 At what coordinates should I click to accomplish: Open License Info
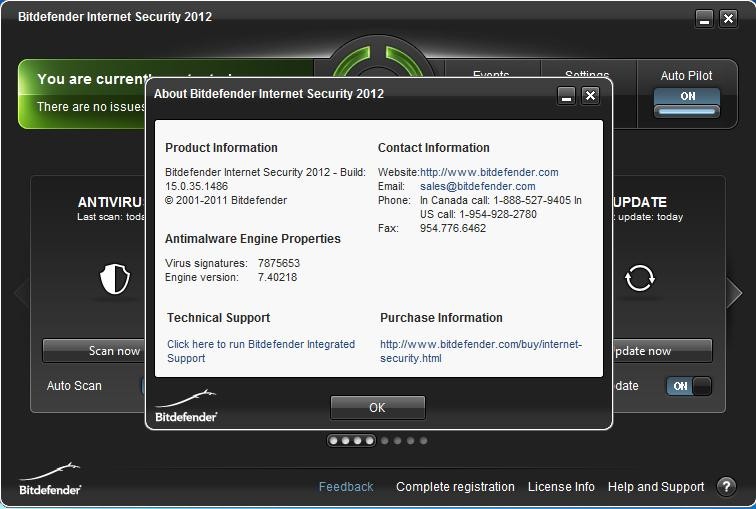pyautogui.click(x=561, y=487)
